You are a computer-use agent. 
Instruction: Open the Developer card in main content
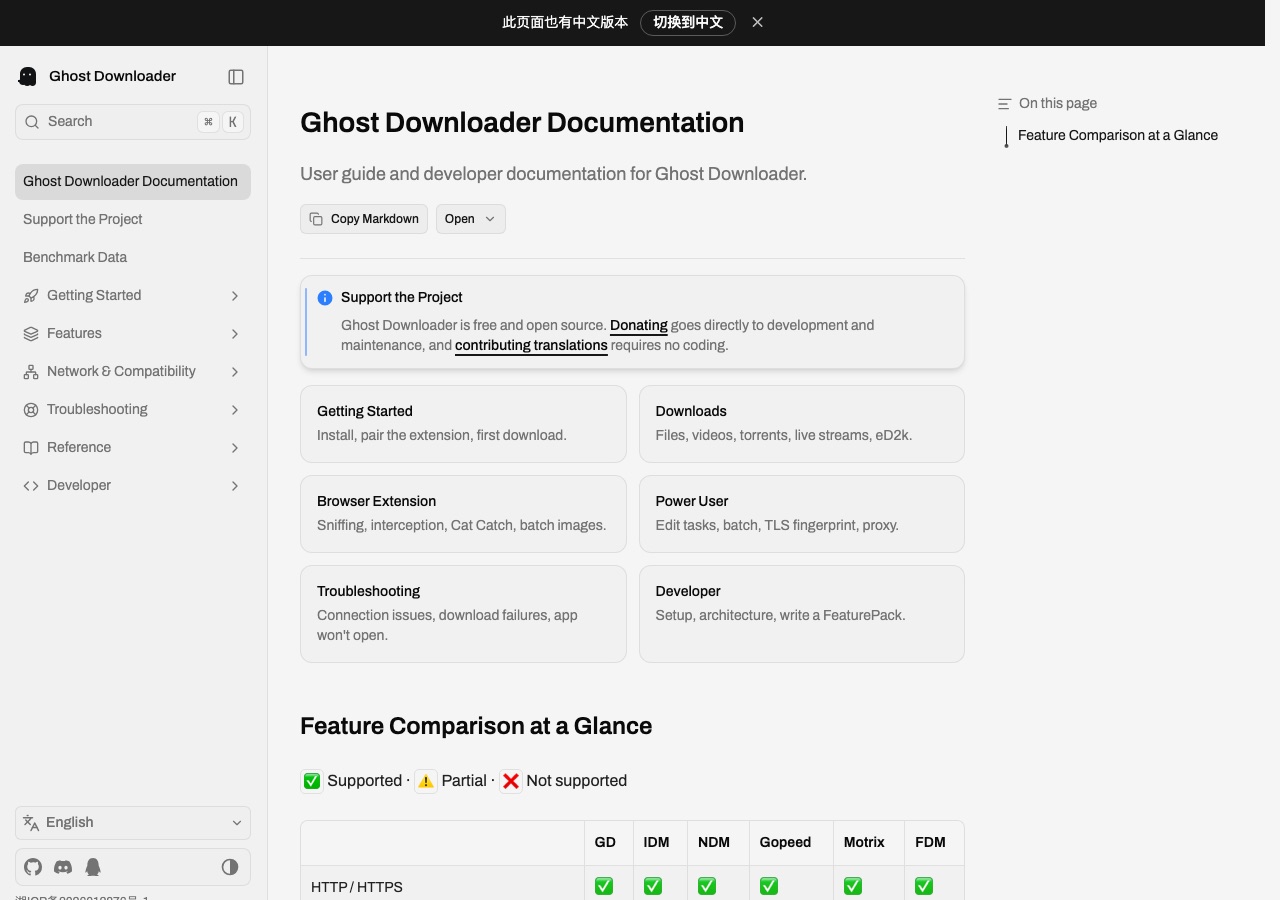coord(802,614)
